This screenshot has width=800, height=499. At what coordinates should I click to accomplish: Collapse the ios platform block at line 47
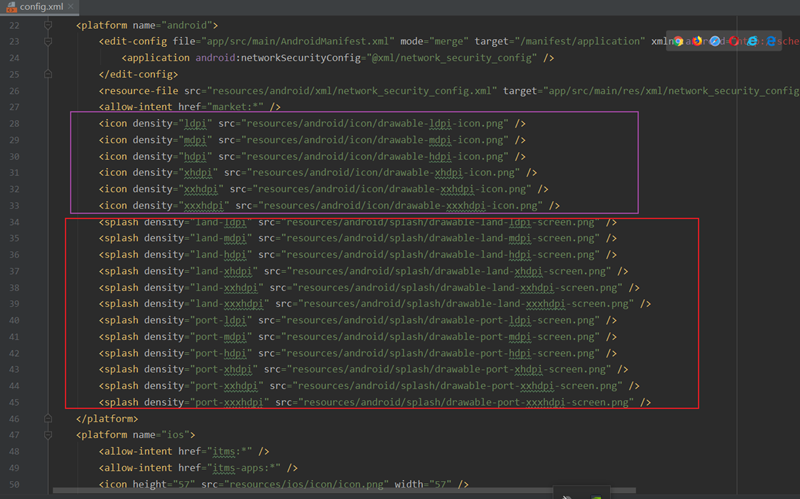coord(48,435)
